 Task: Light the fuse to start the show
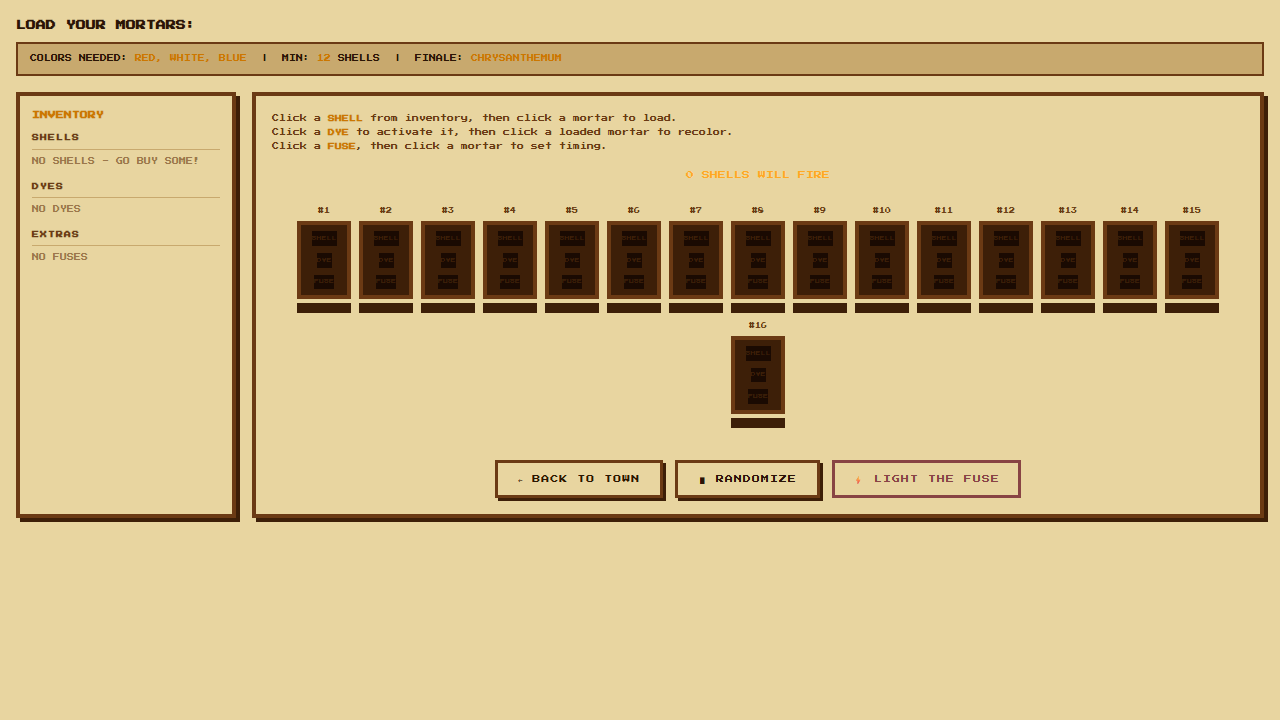[x=926, y=479]
